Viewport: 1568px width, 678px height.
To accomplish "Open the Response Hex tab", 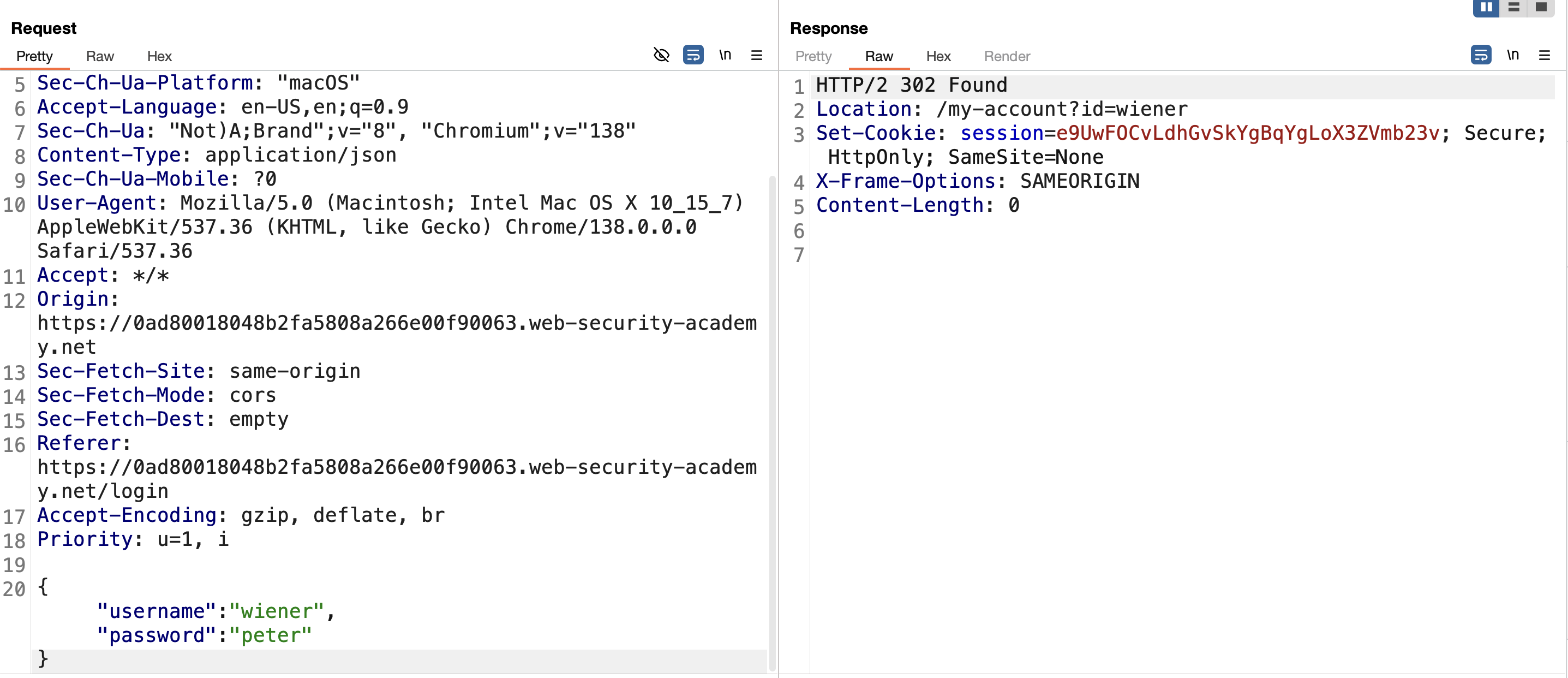I will (x=938, y=56).
